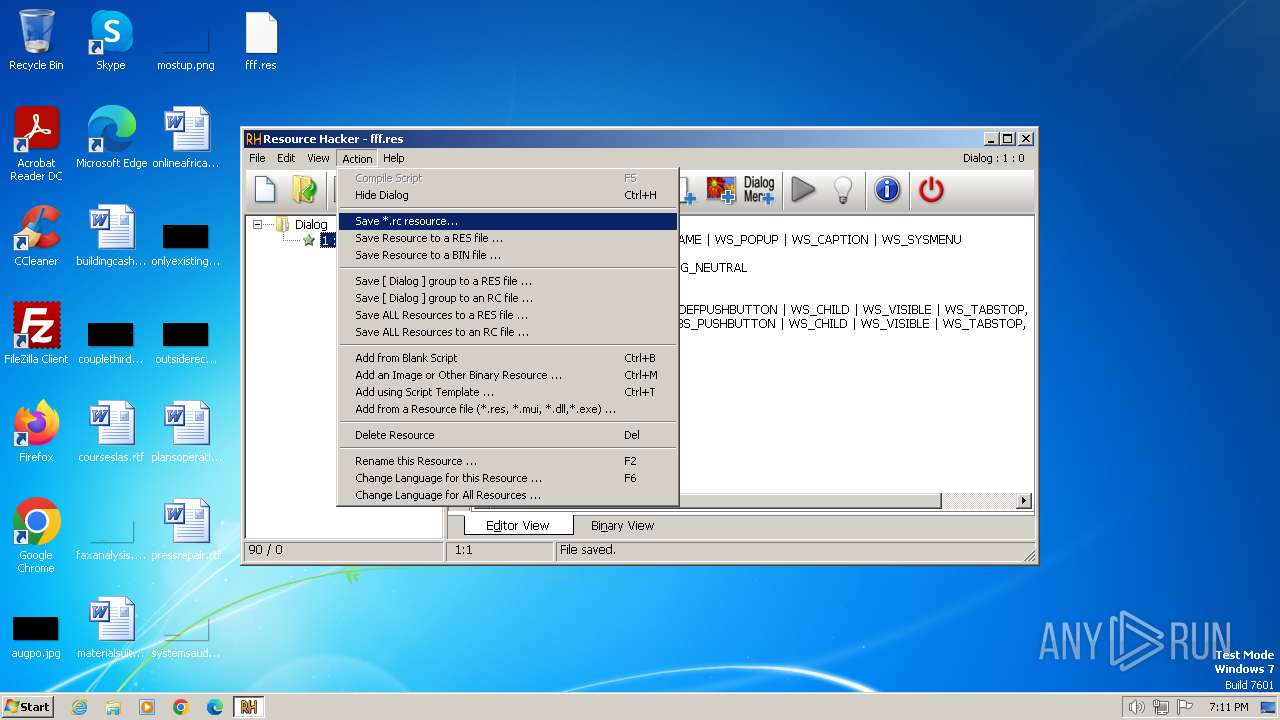The width and height of the screenshot is (1280, 720).
Task: Choose Add using Script Template
Action: point(508,392)
